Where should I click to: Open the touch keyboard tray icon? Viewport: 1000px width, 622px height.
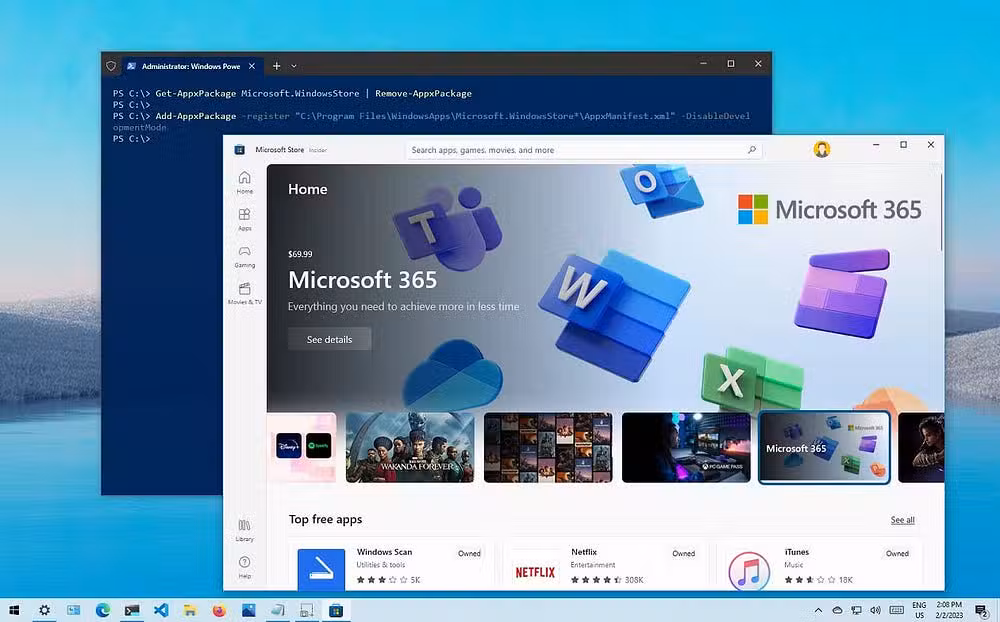[x=897, y=611]
